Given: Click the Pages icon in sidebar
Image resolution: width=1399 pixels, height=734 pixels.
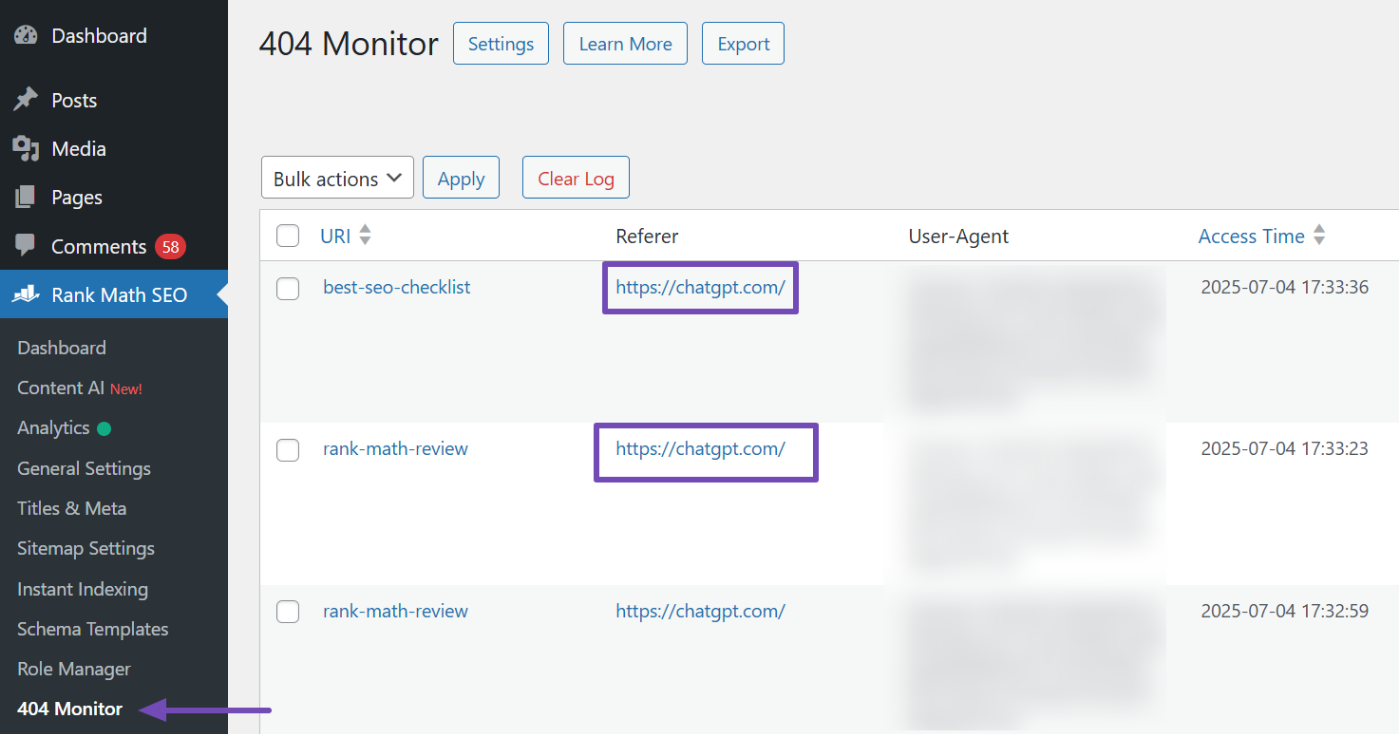Looking at the screenshot, I should [x=26, y=197].
